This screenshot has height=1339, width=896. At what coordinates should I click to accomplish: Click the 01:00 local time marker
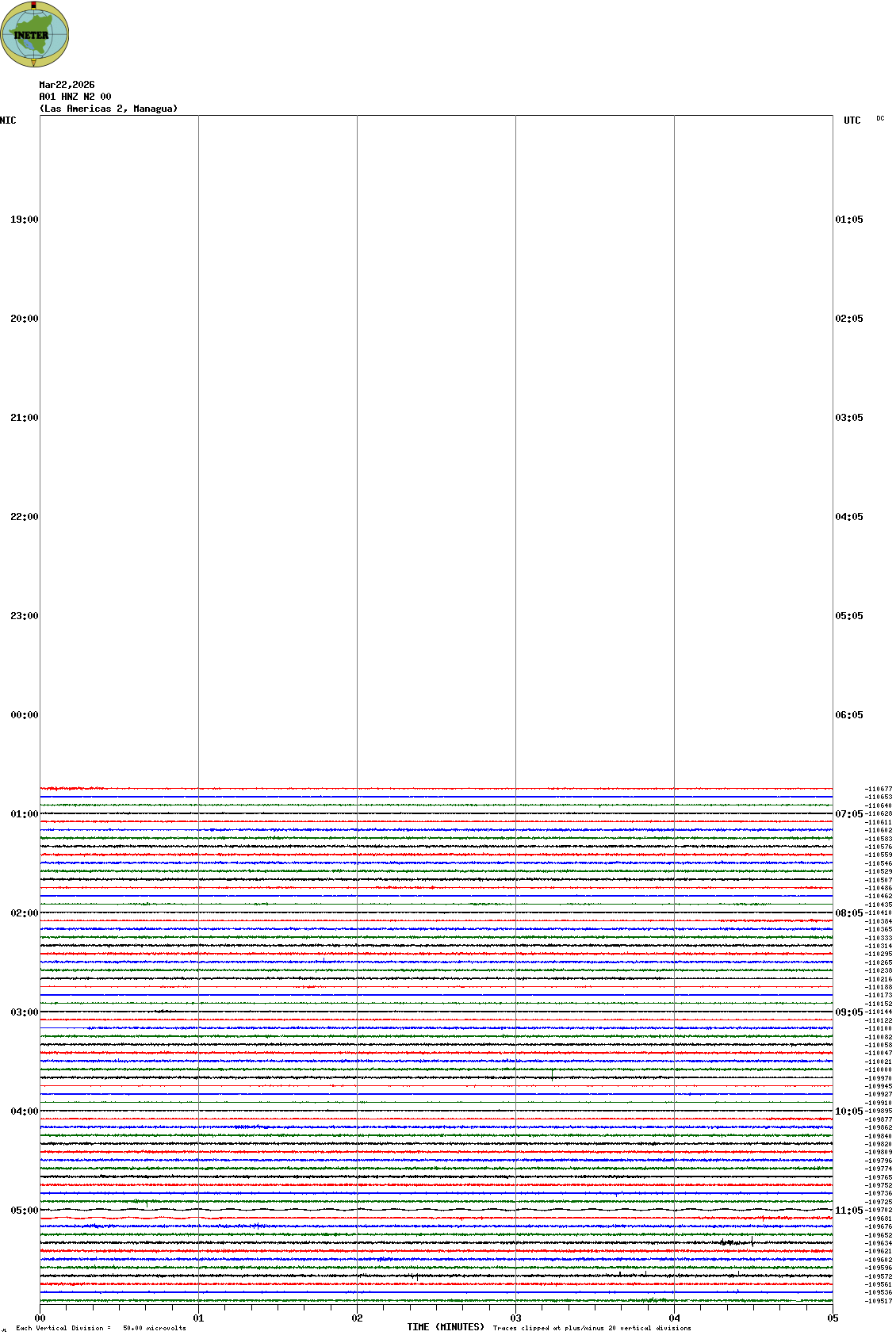(24, 814)
